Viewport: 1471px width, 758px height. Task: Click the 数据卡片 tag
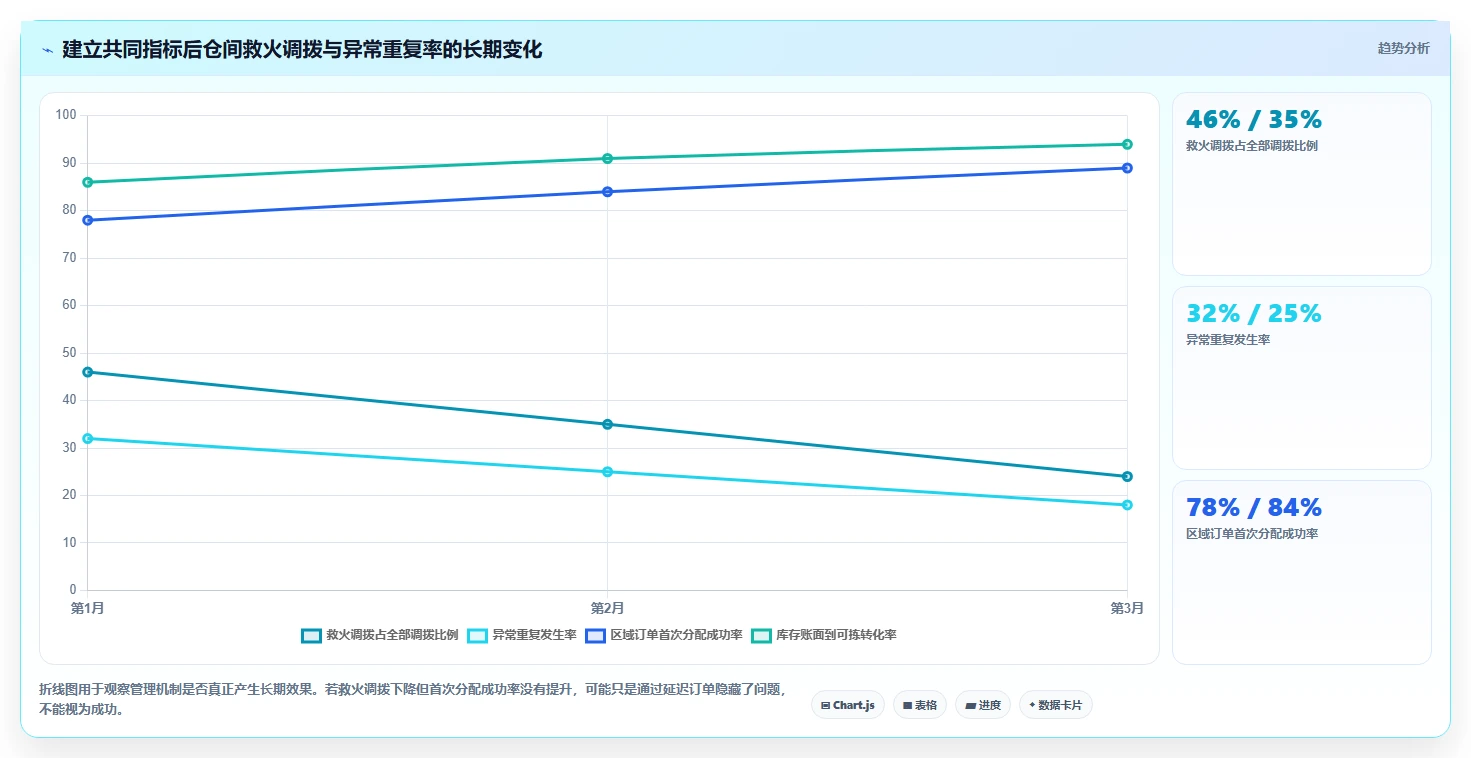(x=1055, y=705)
